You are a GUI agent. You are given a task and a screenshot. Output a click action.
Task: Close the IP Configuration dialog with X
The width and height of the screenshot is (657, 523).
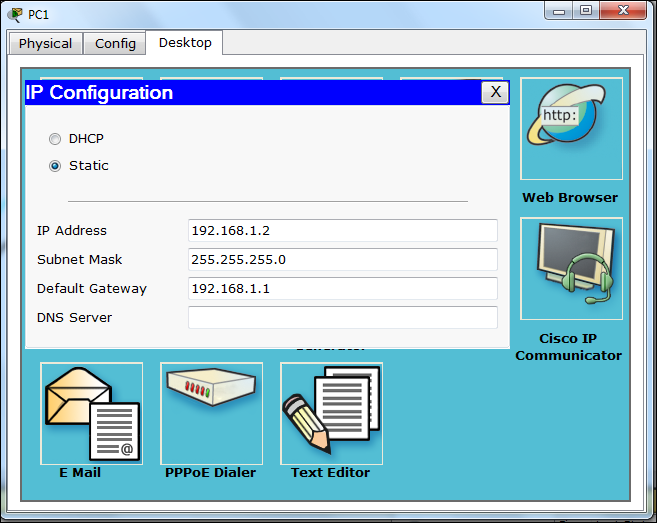(495, 92)
